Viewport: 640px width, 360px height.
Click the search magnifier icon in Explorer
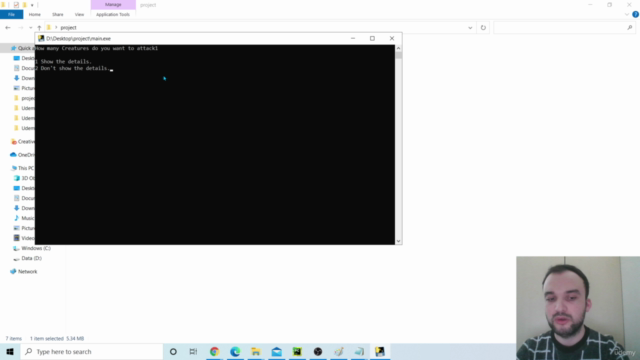tap(630, 28)
